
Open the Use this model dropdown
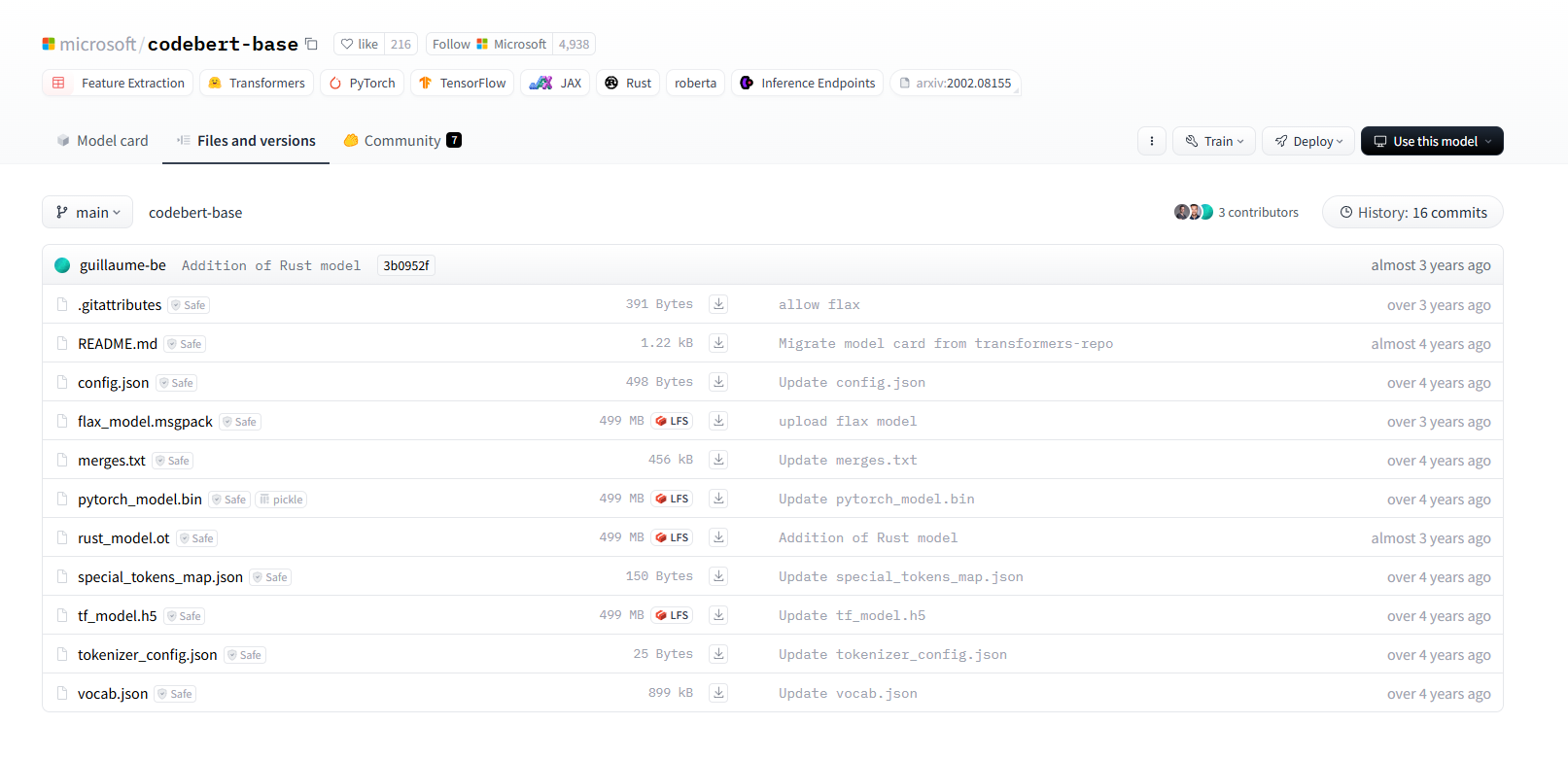[x=1432, y=141]
